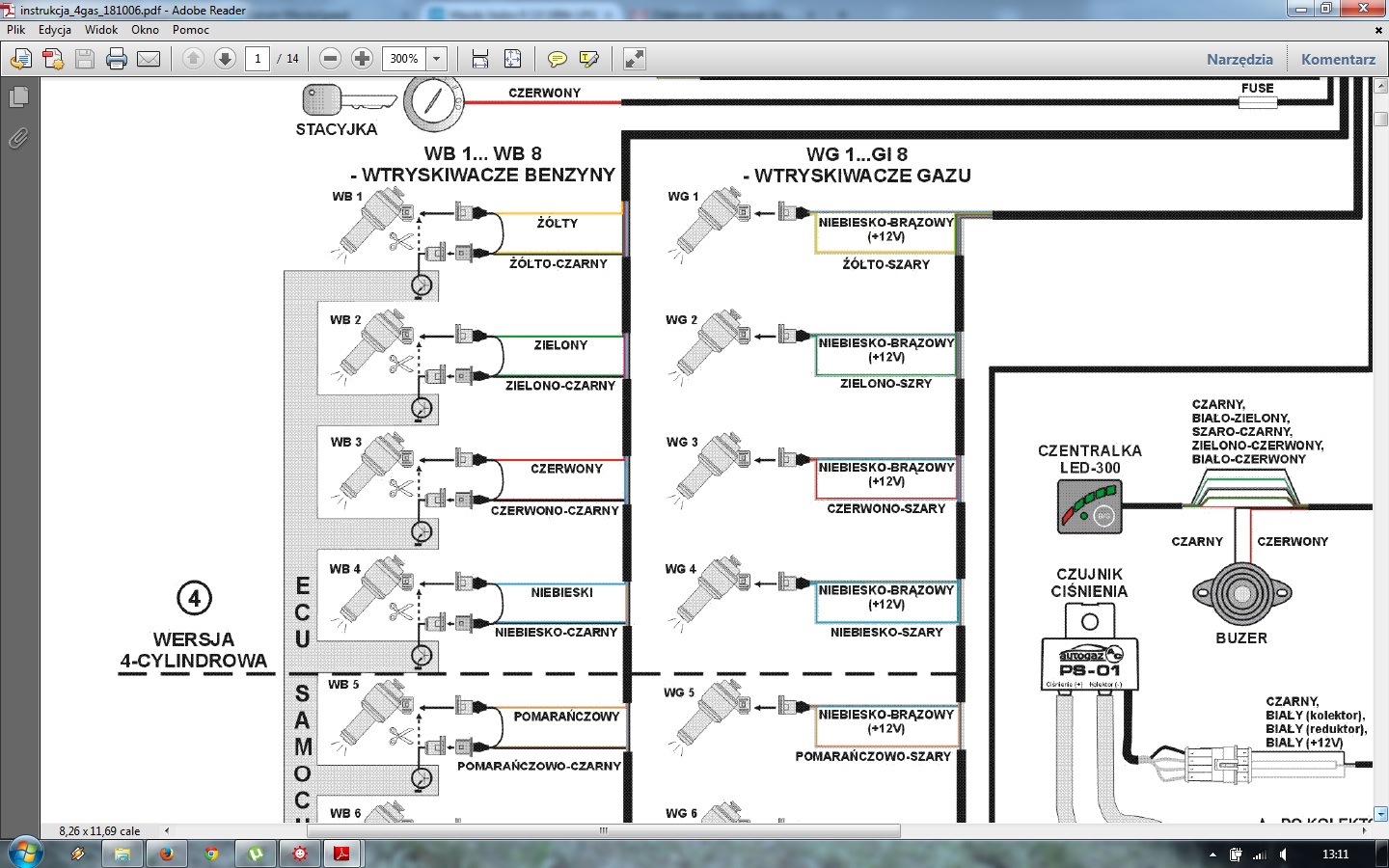The height and width of the screenshot is (868, 1389).
Task: Zoom in using the plus button
Action: [362, 59]
